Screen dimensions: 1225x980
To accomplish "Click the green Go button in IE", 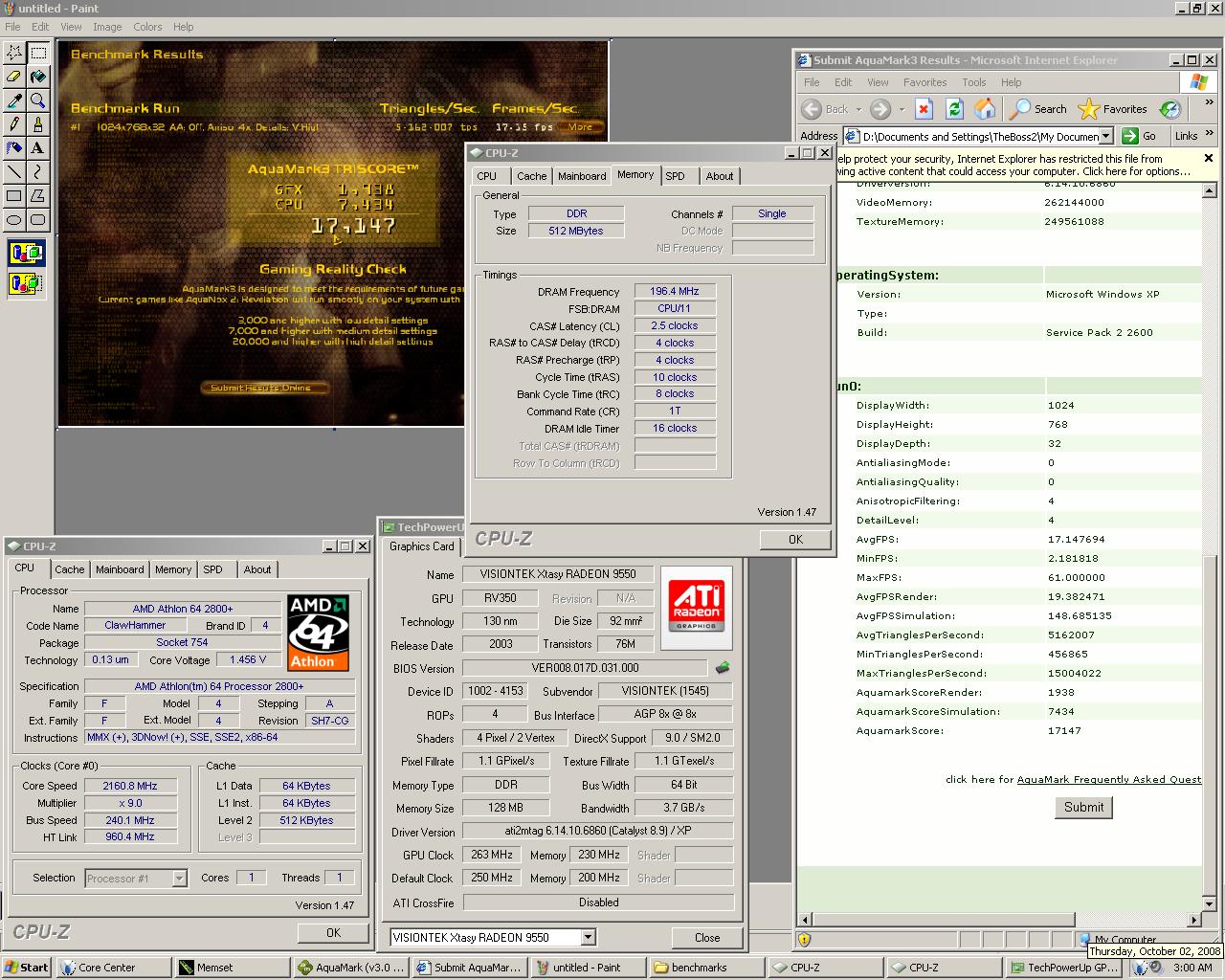I will [x=1140, y=136].
